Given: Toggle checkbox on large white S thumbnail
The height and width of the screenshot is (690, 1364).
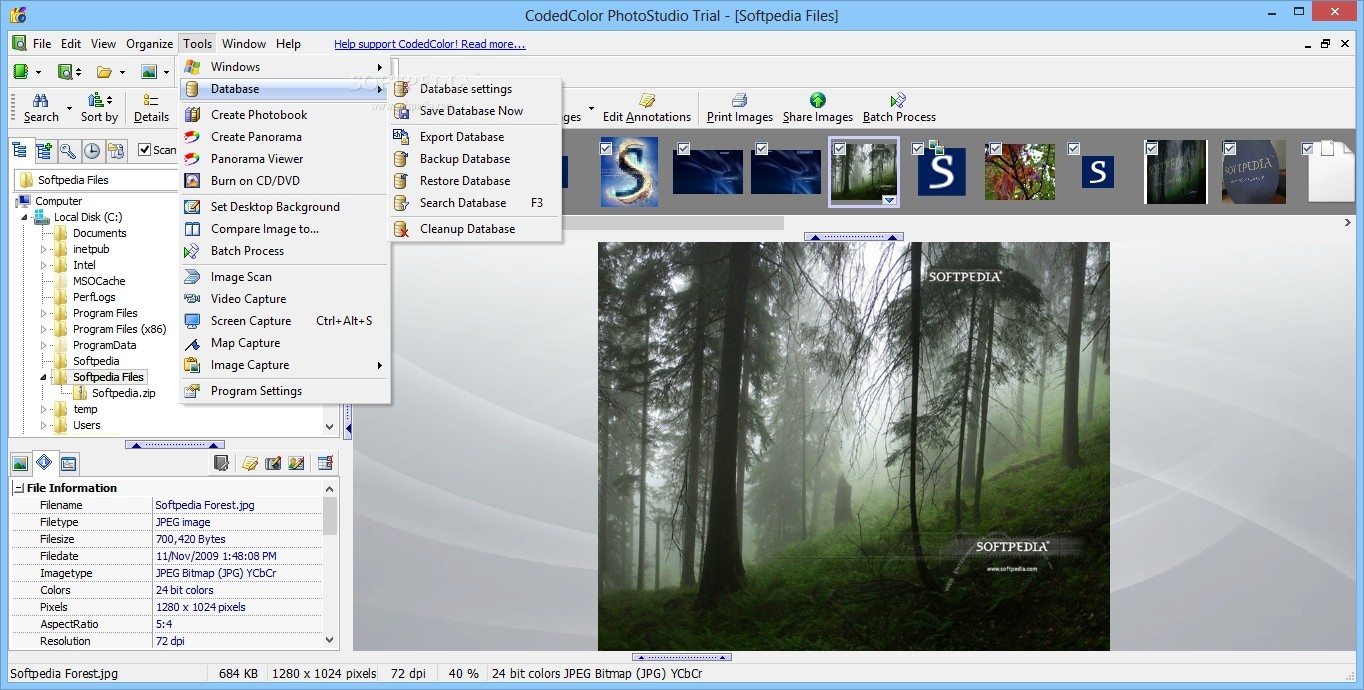Looking at the screenshot, I should [x=918, y=148].
